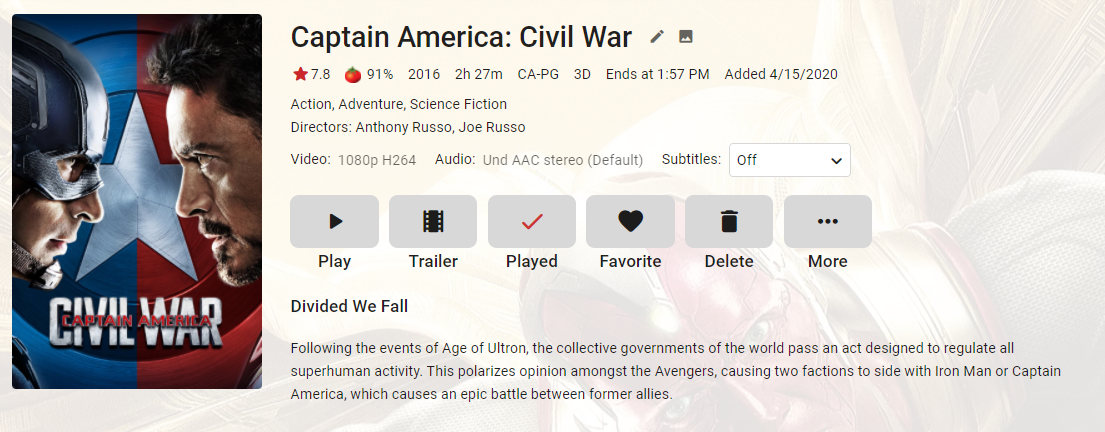Click the Und AAC stereo audio track
Screen dimensions: 1105x432
point(563,160)
